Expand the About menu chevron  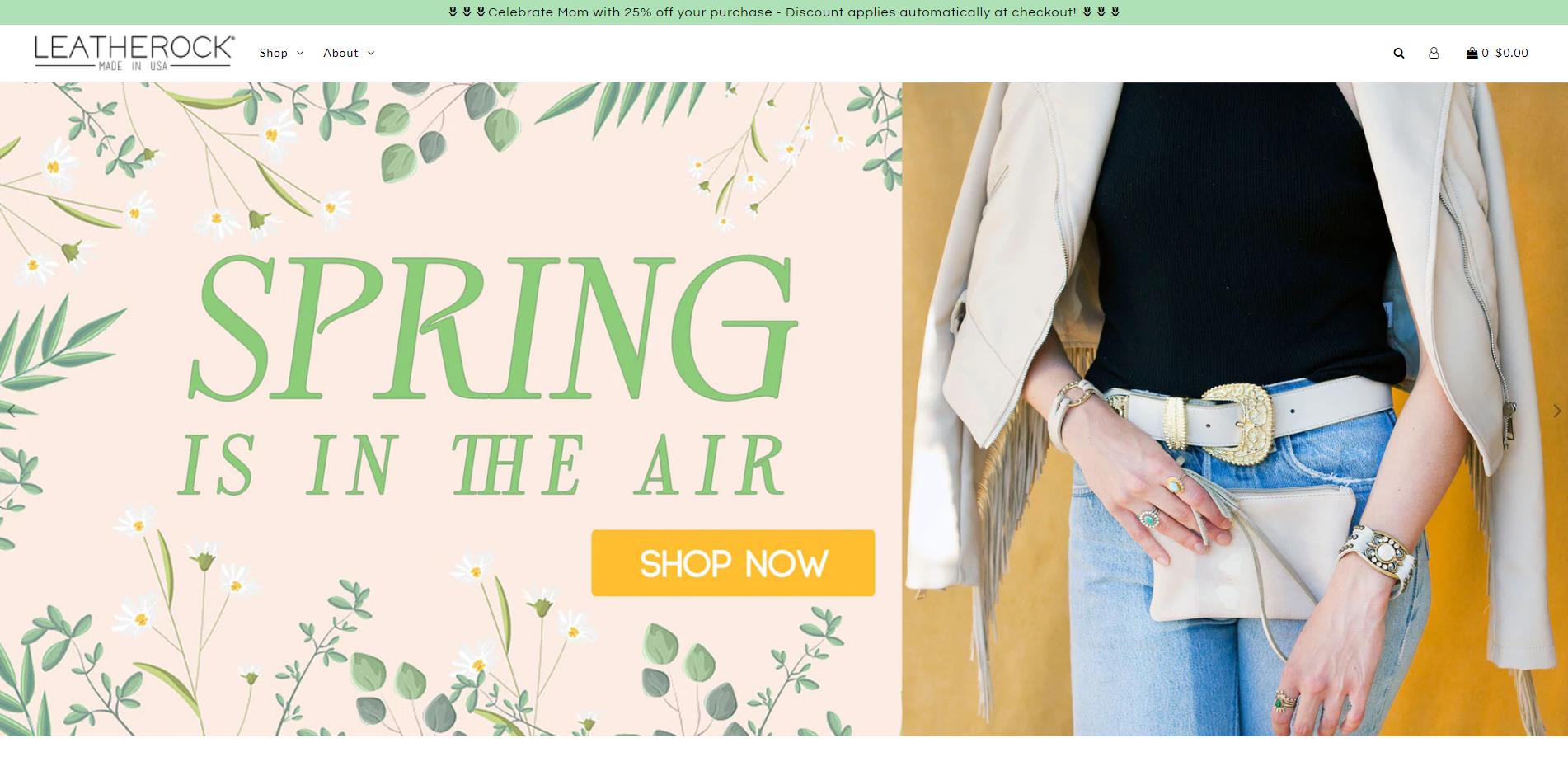[371, 54]
